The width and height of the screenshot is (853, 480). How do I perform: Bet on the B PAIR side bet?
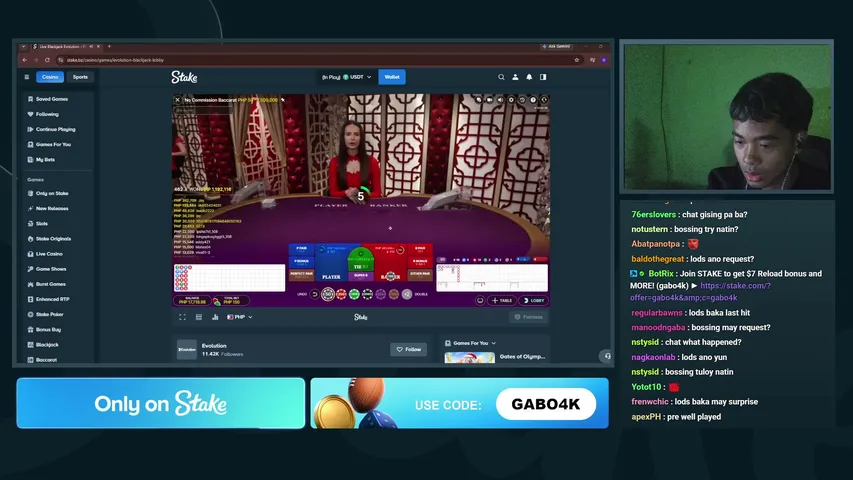pyautogui.click(x=420, y=249)
